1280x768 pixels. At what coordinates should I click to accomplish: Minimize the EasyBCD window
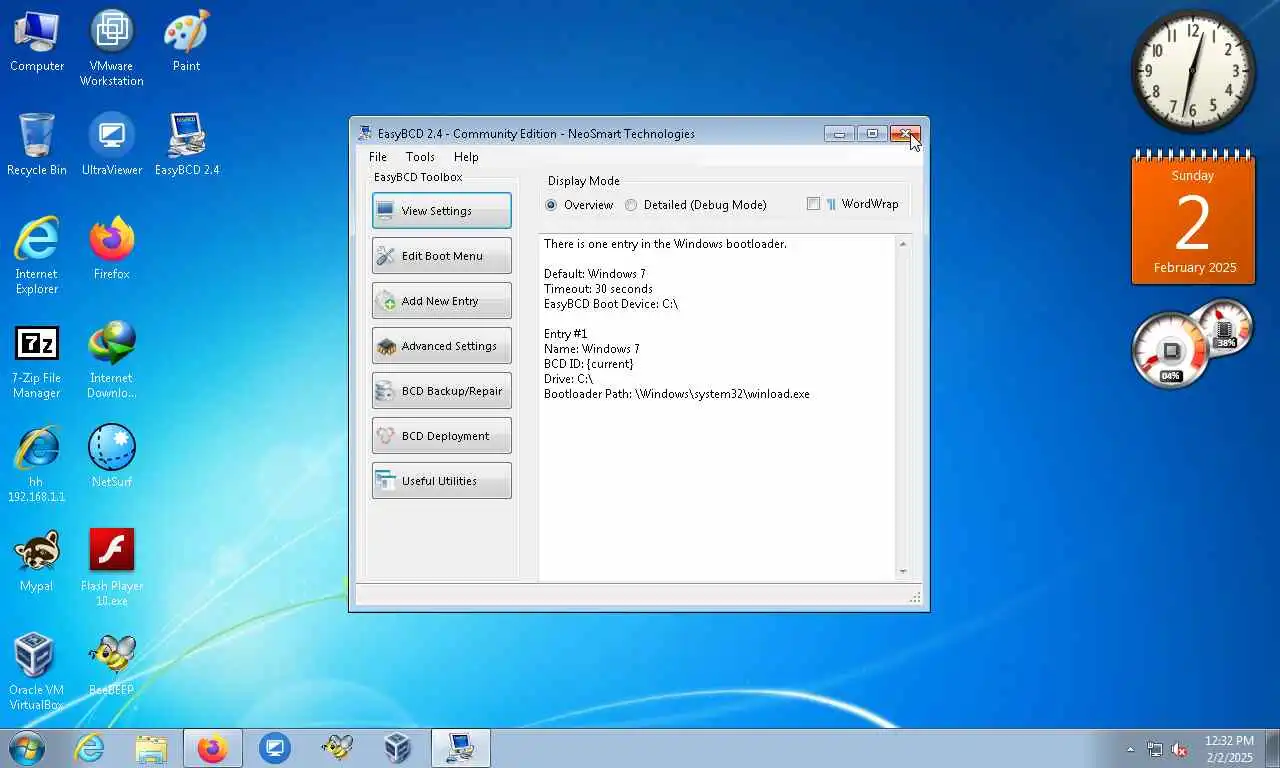(839, 134)
